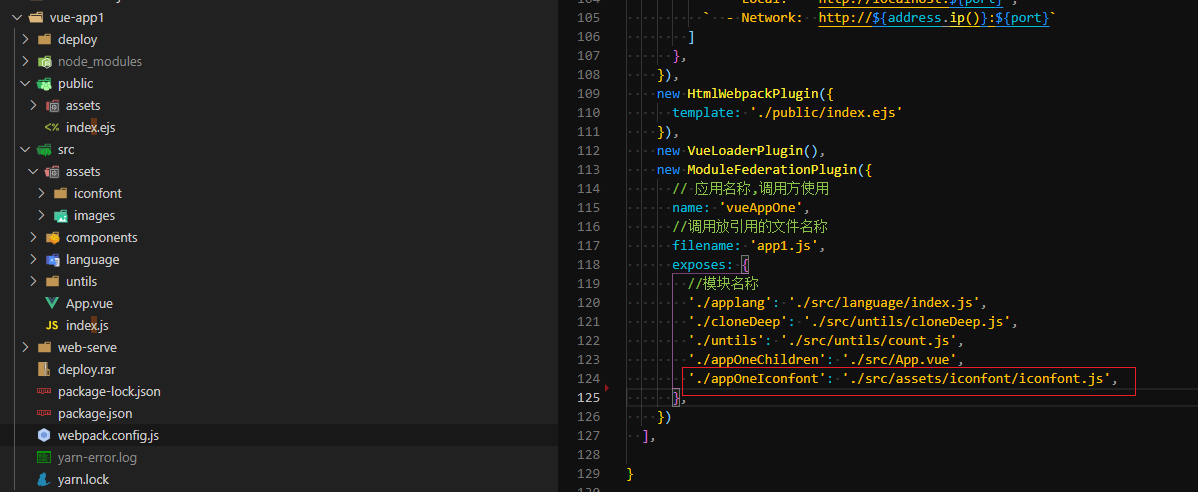Click the JS icon beside index.js
The height and width of the screenshot is (492, 1198).
(52, 325)
